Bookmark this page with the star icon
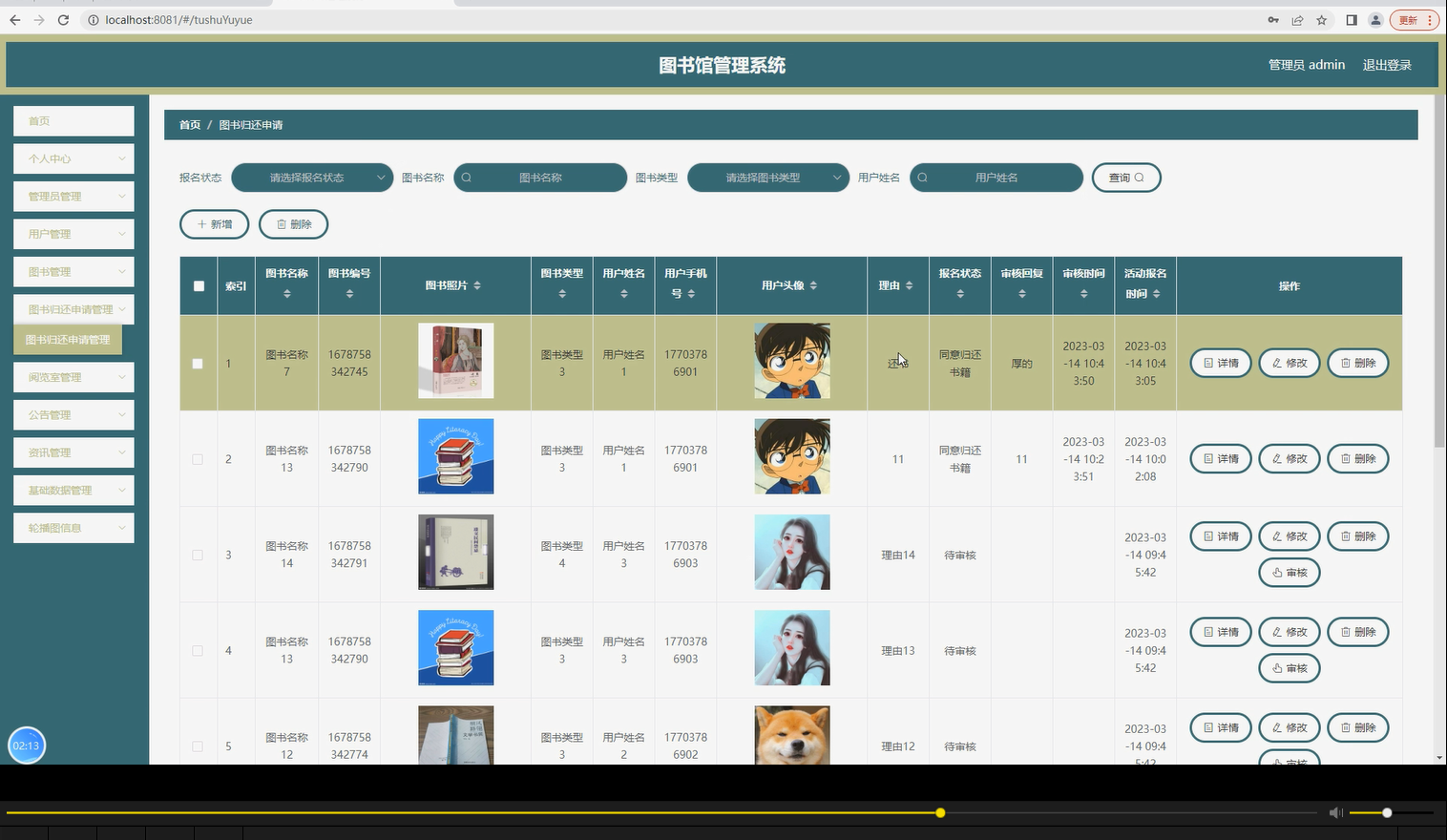Screen dimensions: 1447x840 coord(1322,20)
